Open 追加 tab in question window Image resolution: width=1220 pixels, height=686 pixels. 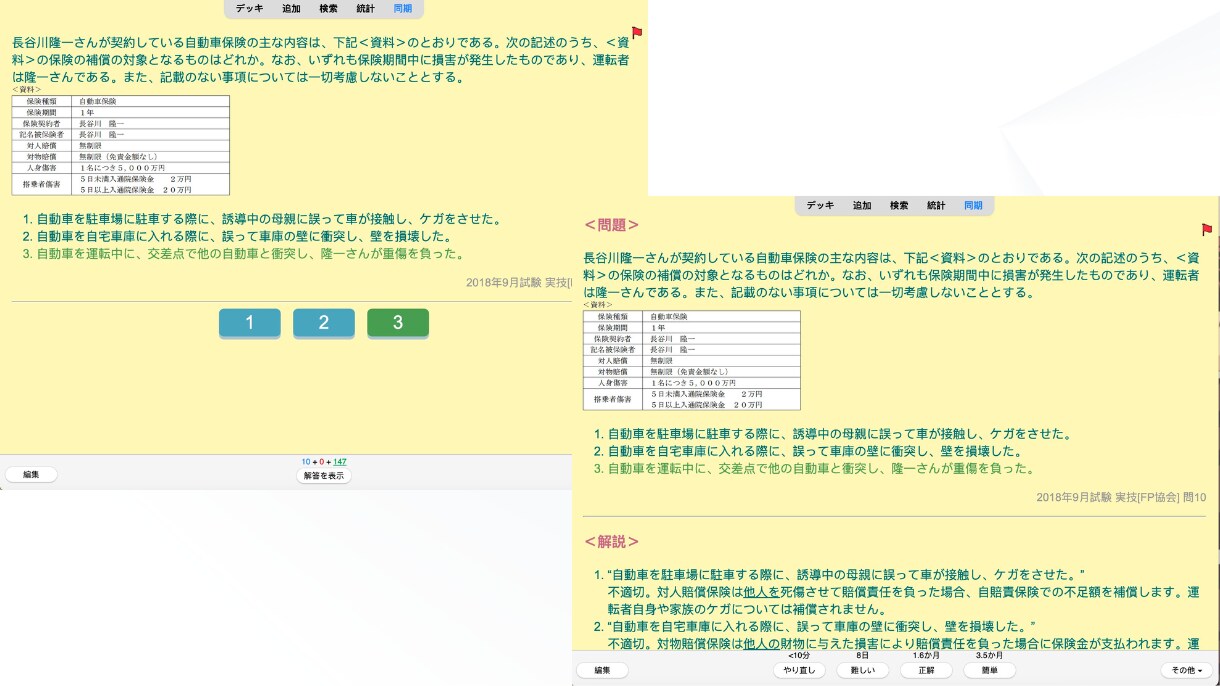point(291,9)
